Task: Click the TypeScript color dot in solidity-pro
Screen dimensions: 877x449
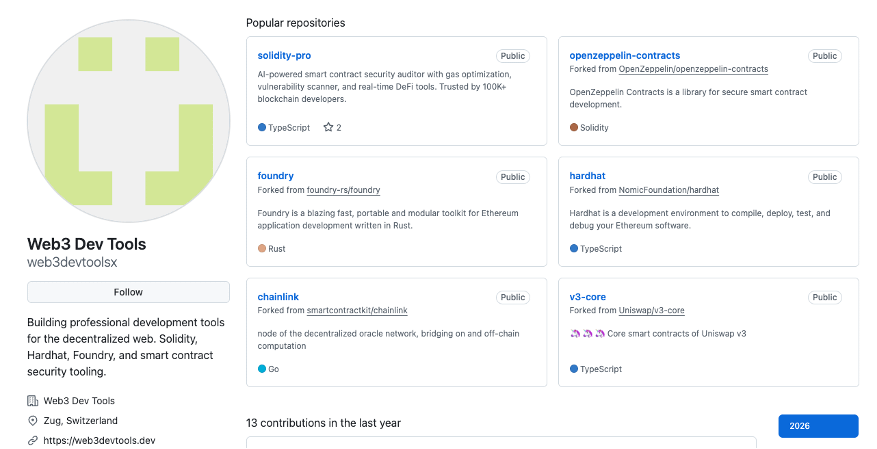Action: [x=262, y=127]
